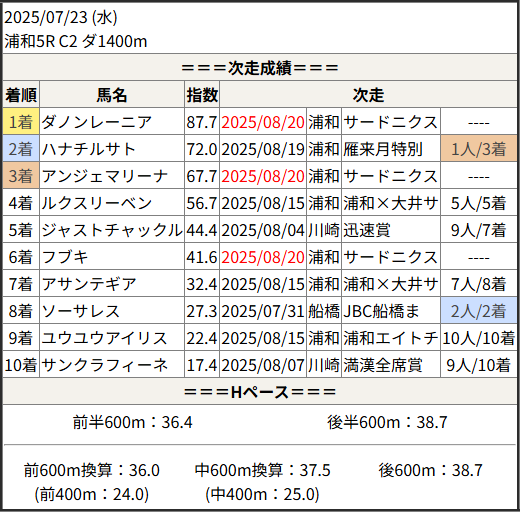Click horse name ダノンレーニア
This screenshot has height=512, width=520.
97,122
